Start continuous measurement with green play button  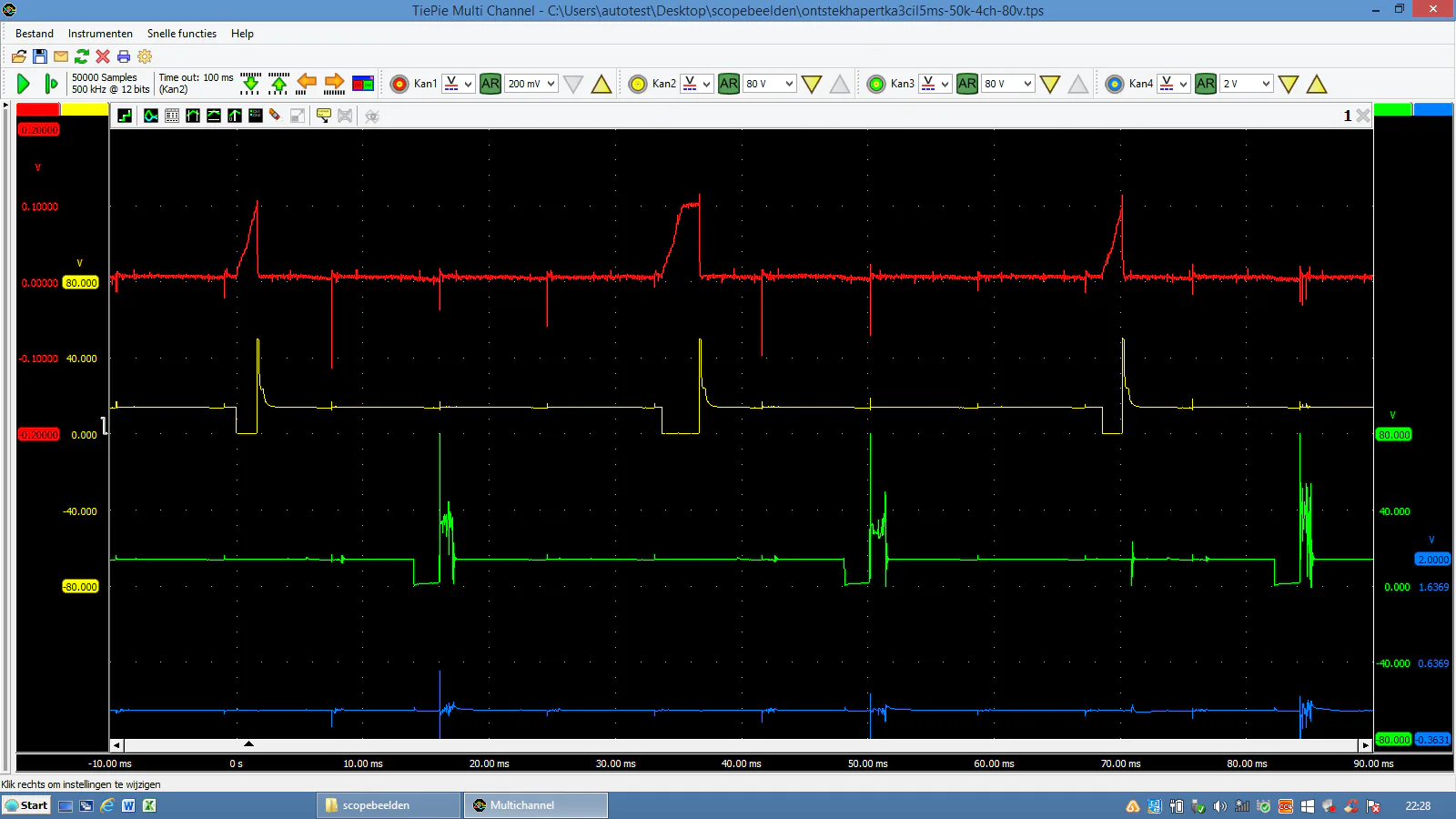[x=24, y=84]
